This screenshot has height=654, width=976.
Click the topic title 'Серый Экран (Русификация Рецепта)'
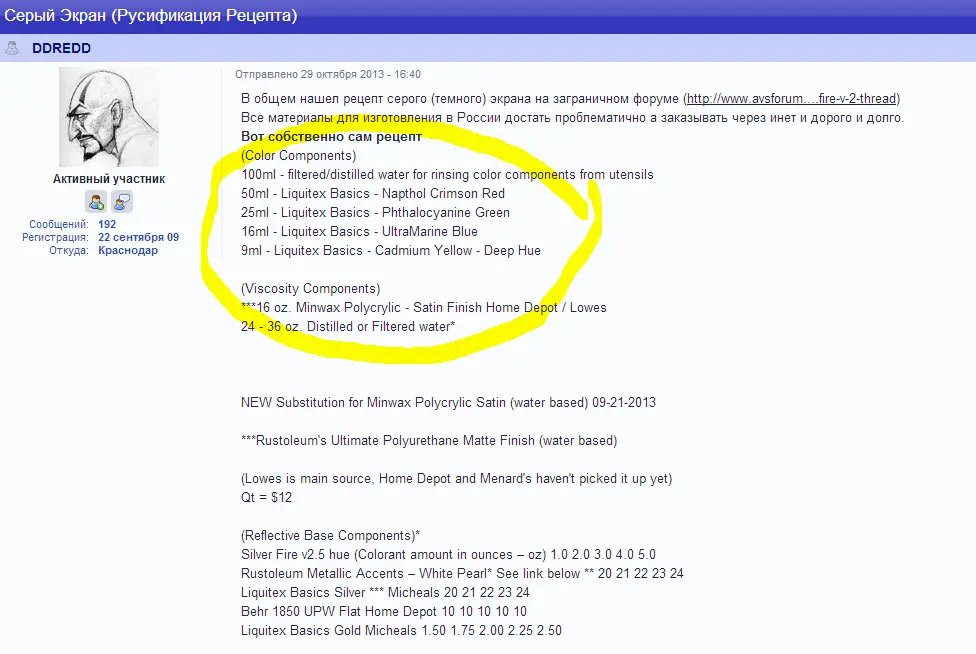[x=151, y=15]
